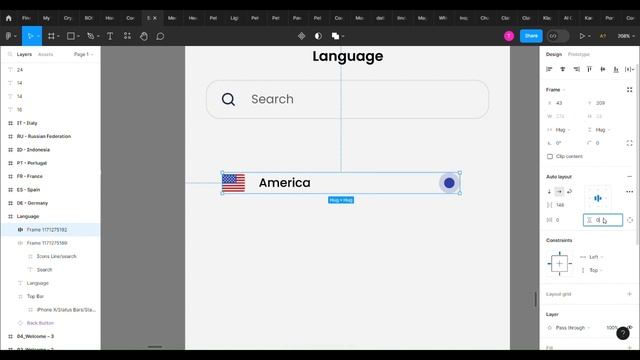Click the Share button
The image size is (640, 360).
pos(531,36)
